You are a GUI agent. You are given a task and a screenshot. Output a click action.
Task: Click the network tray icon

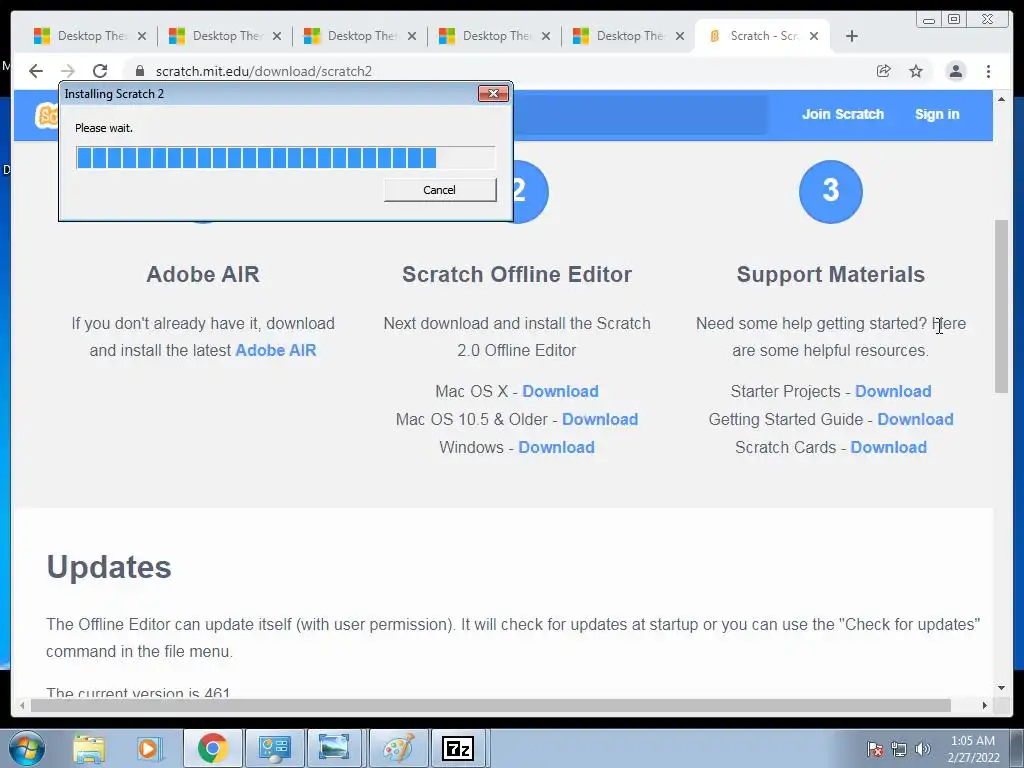point(899,749)
